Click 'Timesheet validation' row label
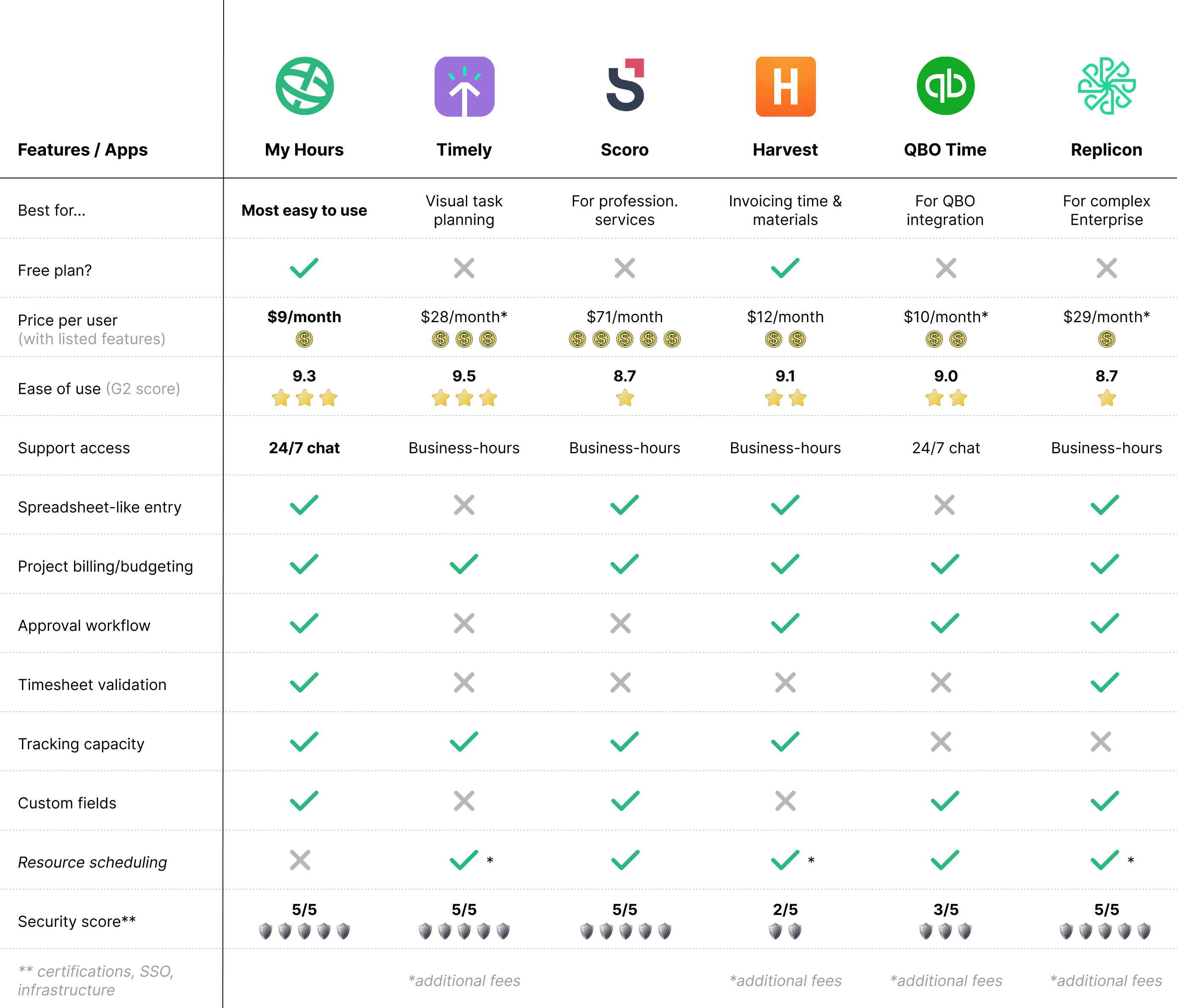This screenshot has width=1177, height=1008. point(92,685)
